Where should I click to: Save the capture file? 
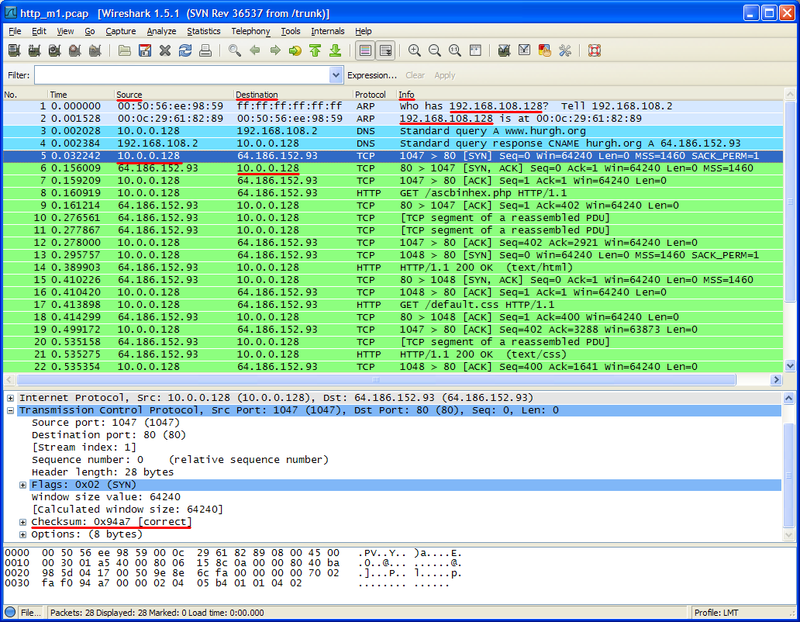pyautogui.click(x=145, y=51)
